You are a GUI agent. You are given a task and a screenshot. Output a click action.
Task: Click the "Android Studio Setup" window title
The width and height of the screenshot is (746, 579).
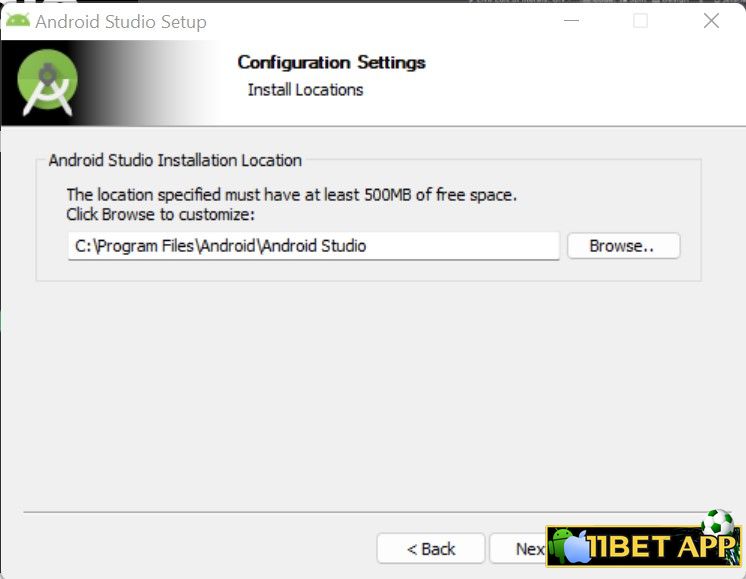[121, 21]
